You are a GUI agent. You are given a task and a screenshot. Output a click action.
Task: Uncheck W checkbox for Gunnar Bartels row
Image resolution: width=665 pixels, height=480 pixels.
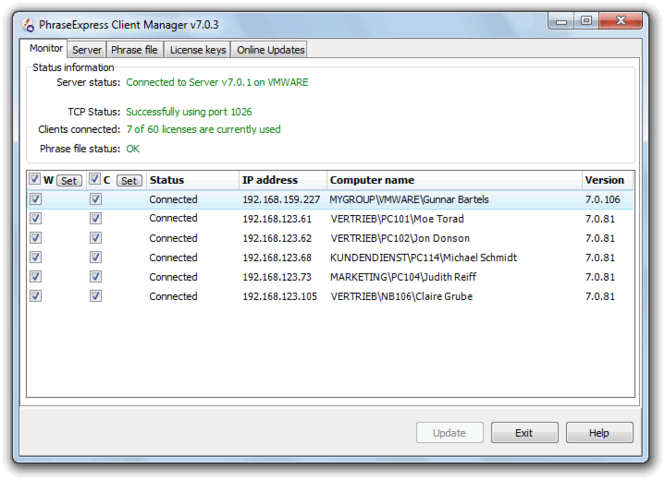pyautogui.click(x=36, y=199)
